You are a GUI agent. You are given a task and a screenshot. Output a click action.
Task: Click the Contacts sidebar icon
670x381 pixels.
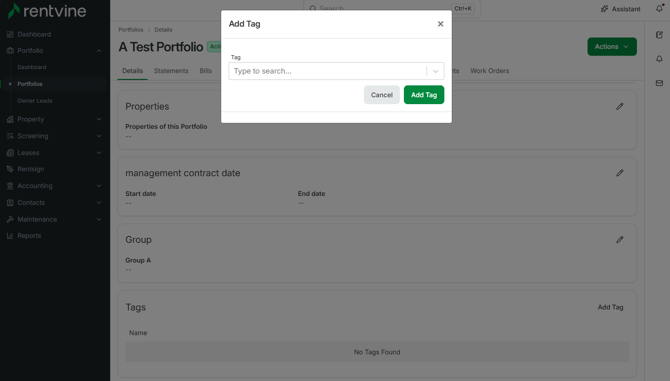point(10,202)
